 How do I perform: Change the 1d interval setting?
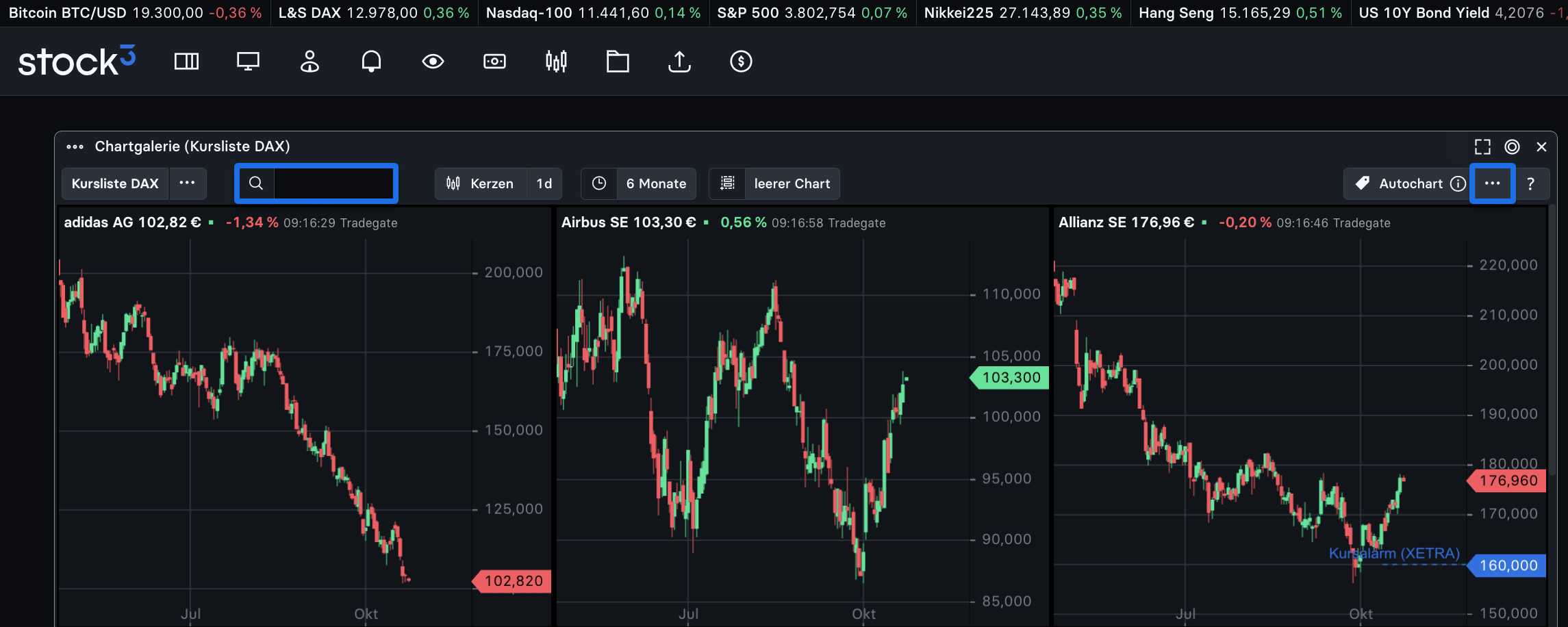[544, 183]
